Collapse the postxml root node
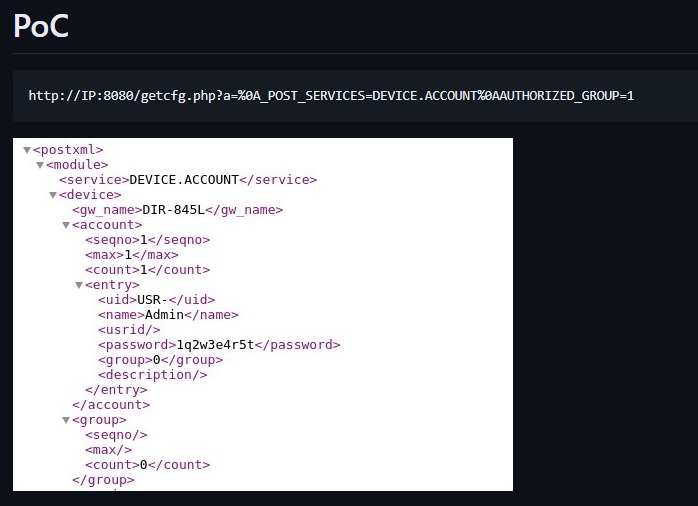This screenshot has width=698, height=506. coord(27,150)
